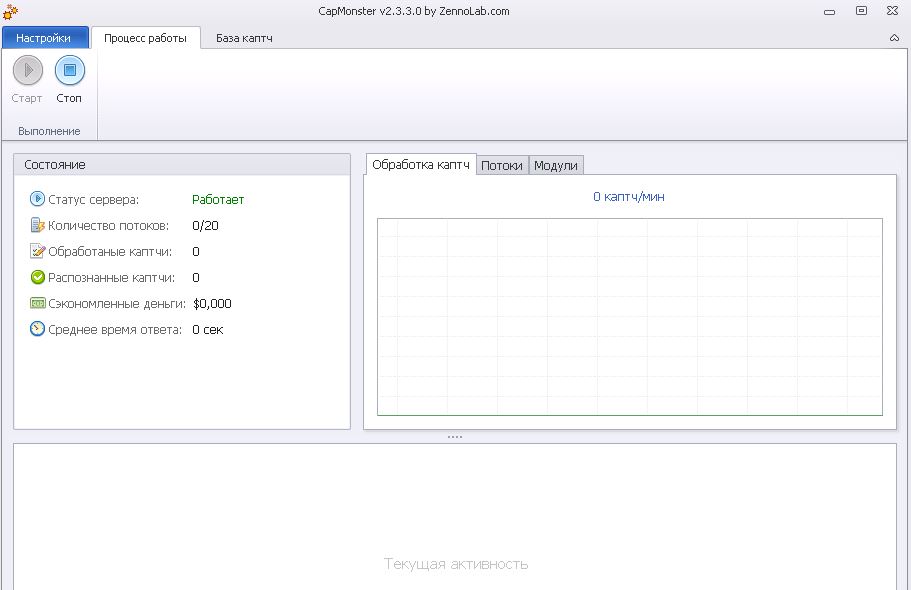Screen dimensions: 911x590
Task: Click the splitter dots between panels
Action: [x=455, y=437]
